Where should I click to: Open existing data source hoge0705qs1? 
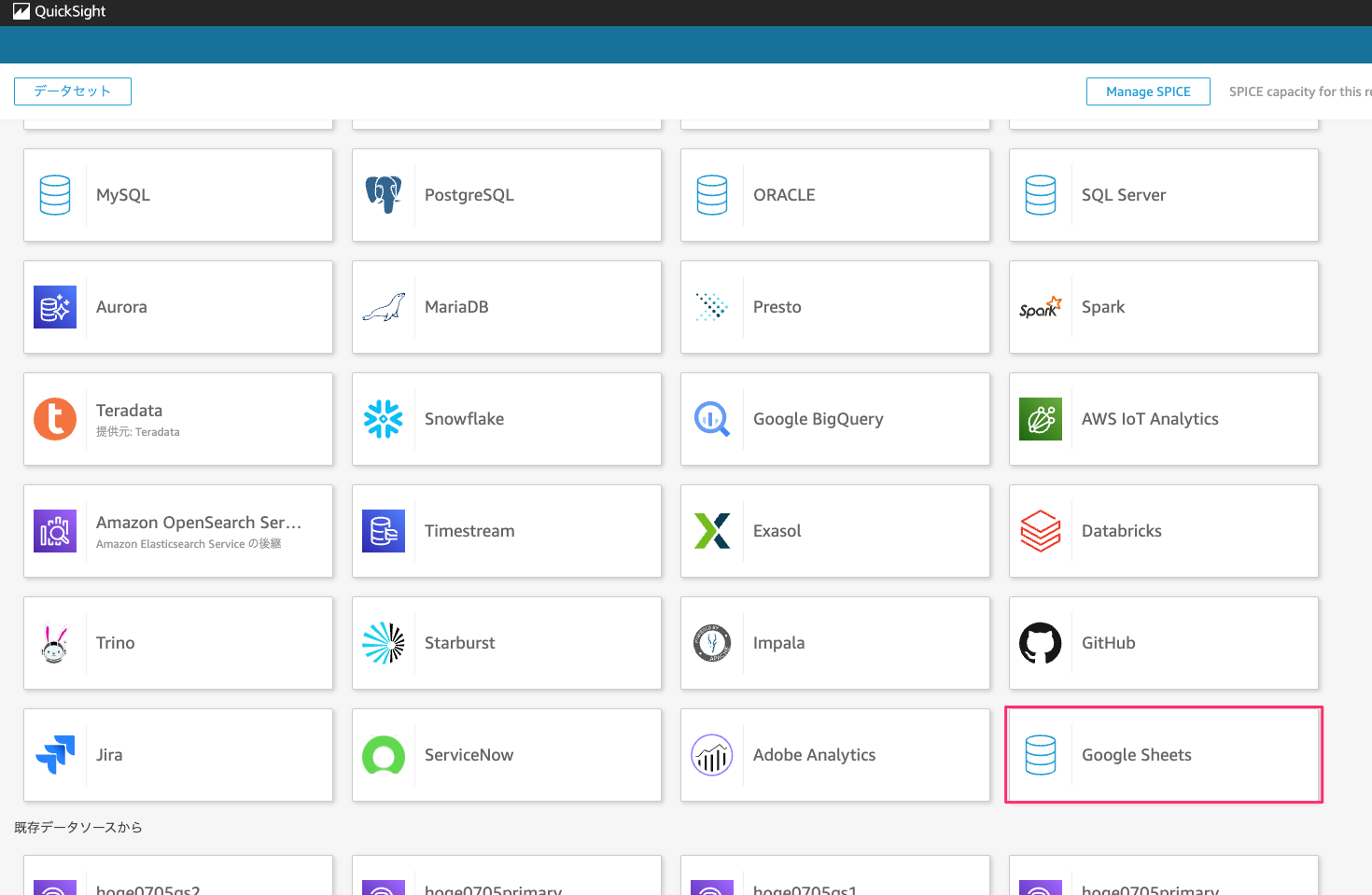click(x=835, y=875)
